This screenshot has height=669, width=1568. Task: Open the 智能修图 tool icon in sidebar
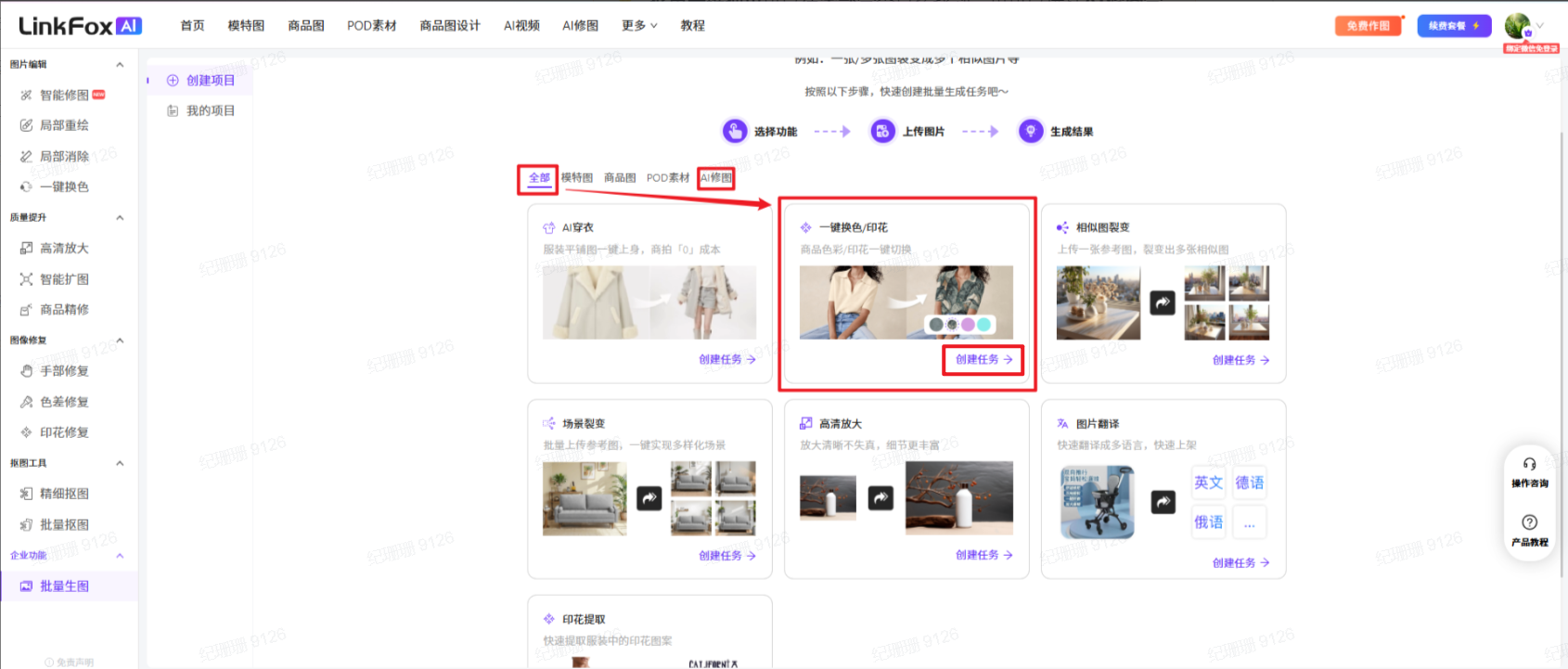[x=26, y=95]
